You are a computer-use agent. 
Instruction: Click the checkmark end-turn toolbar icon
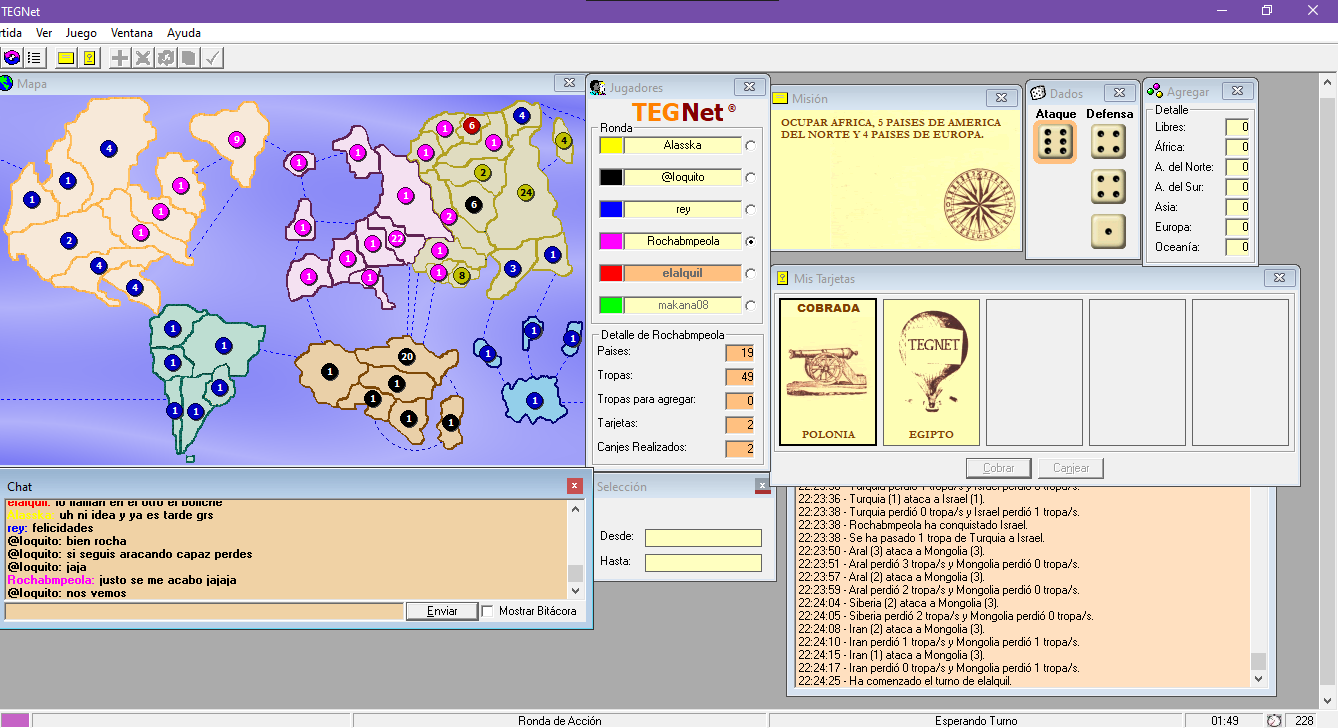(213, 58)
